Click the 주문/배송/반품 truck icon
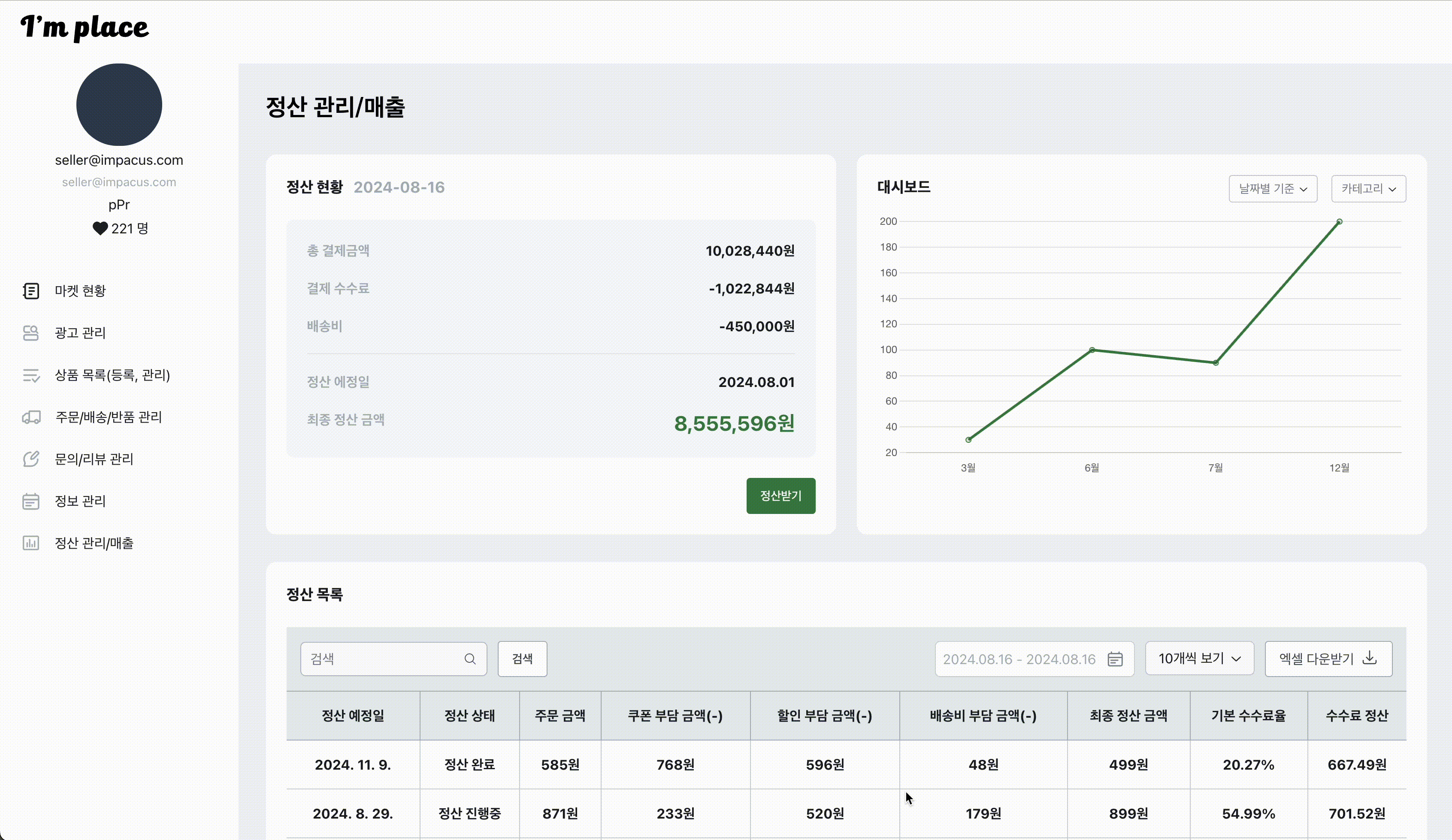Screen dimensions: 1452x840 click(30, 417)
